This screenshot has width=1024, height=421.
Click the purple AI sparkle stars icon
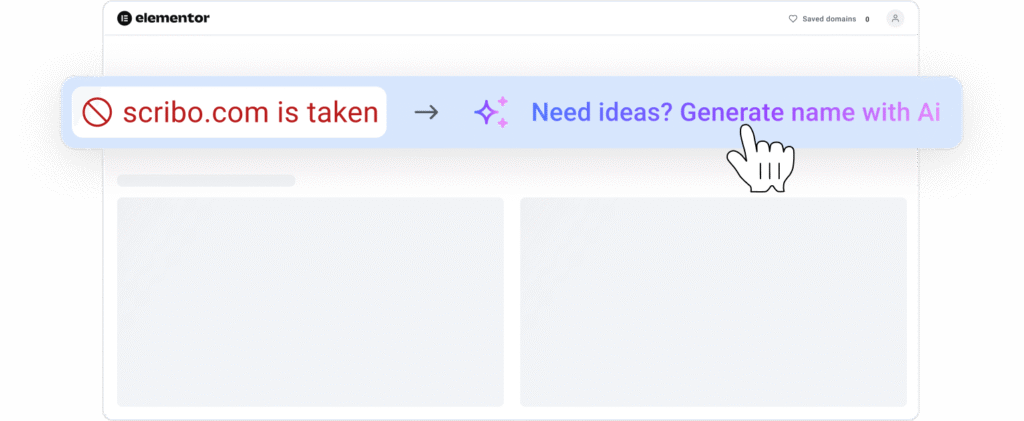491,112
